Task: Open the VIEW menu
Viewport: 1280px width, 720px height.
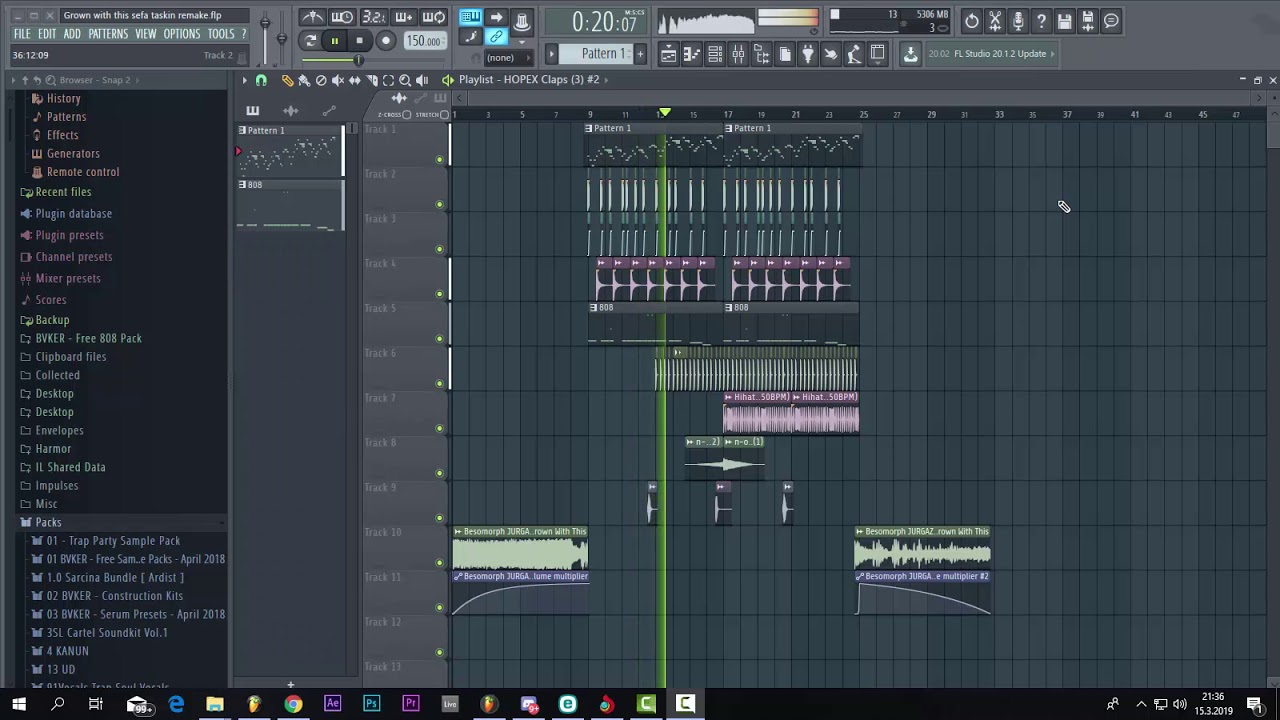Action: (146, 34)
